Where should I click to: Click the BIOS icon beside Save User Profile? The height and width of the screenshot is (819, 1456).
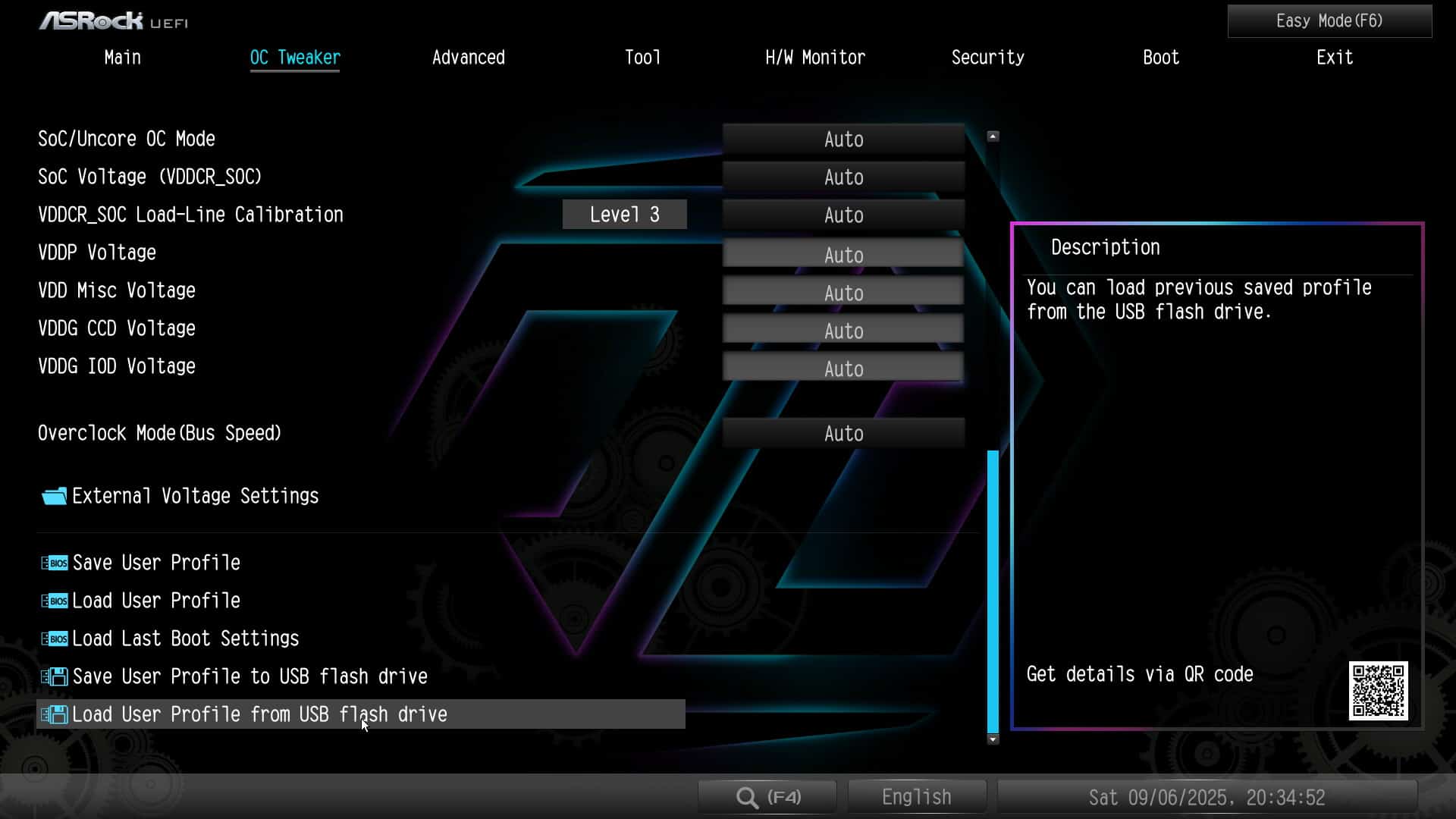pos(54,563)
